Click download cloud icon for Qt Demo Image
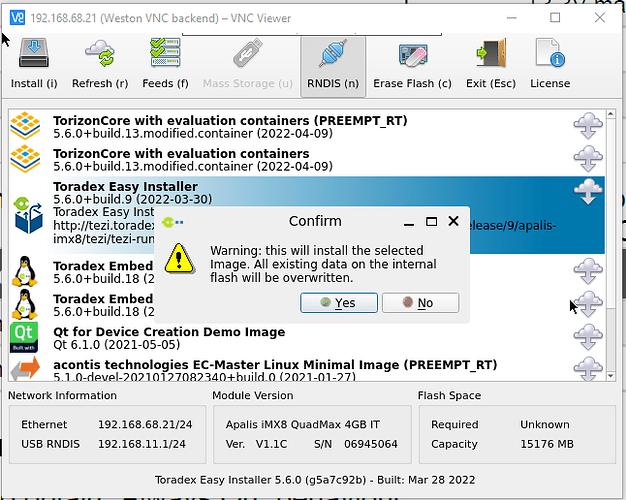626x500 pixels. tap(588, 337)
